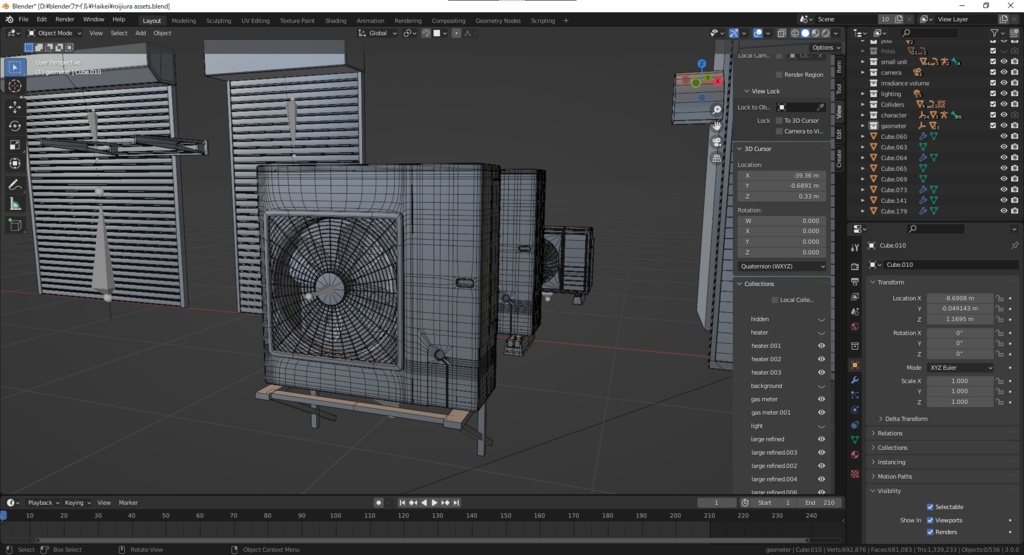Enable the Render Region checkbox

click(x=779, y=74)
